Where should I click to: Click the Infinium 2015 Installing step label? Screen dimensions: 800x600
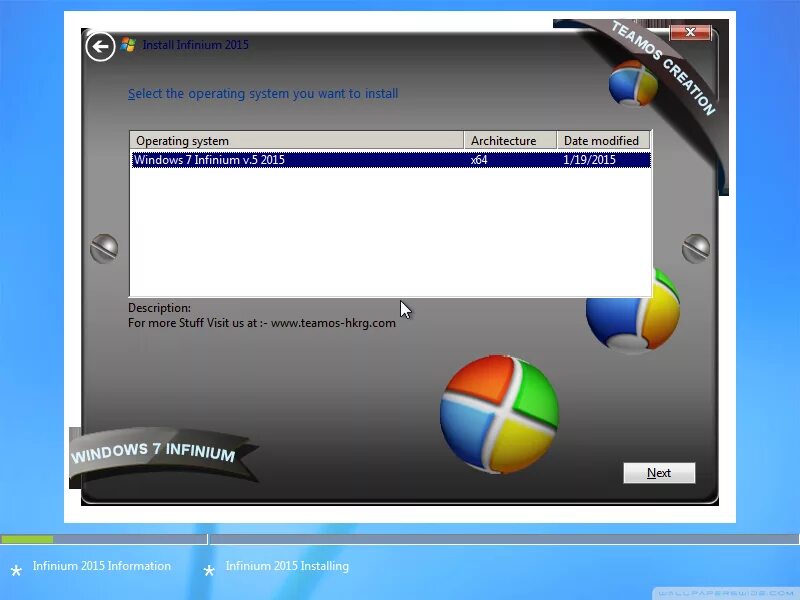pos(287,566)
